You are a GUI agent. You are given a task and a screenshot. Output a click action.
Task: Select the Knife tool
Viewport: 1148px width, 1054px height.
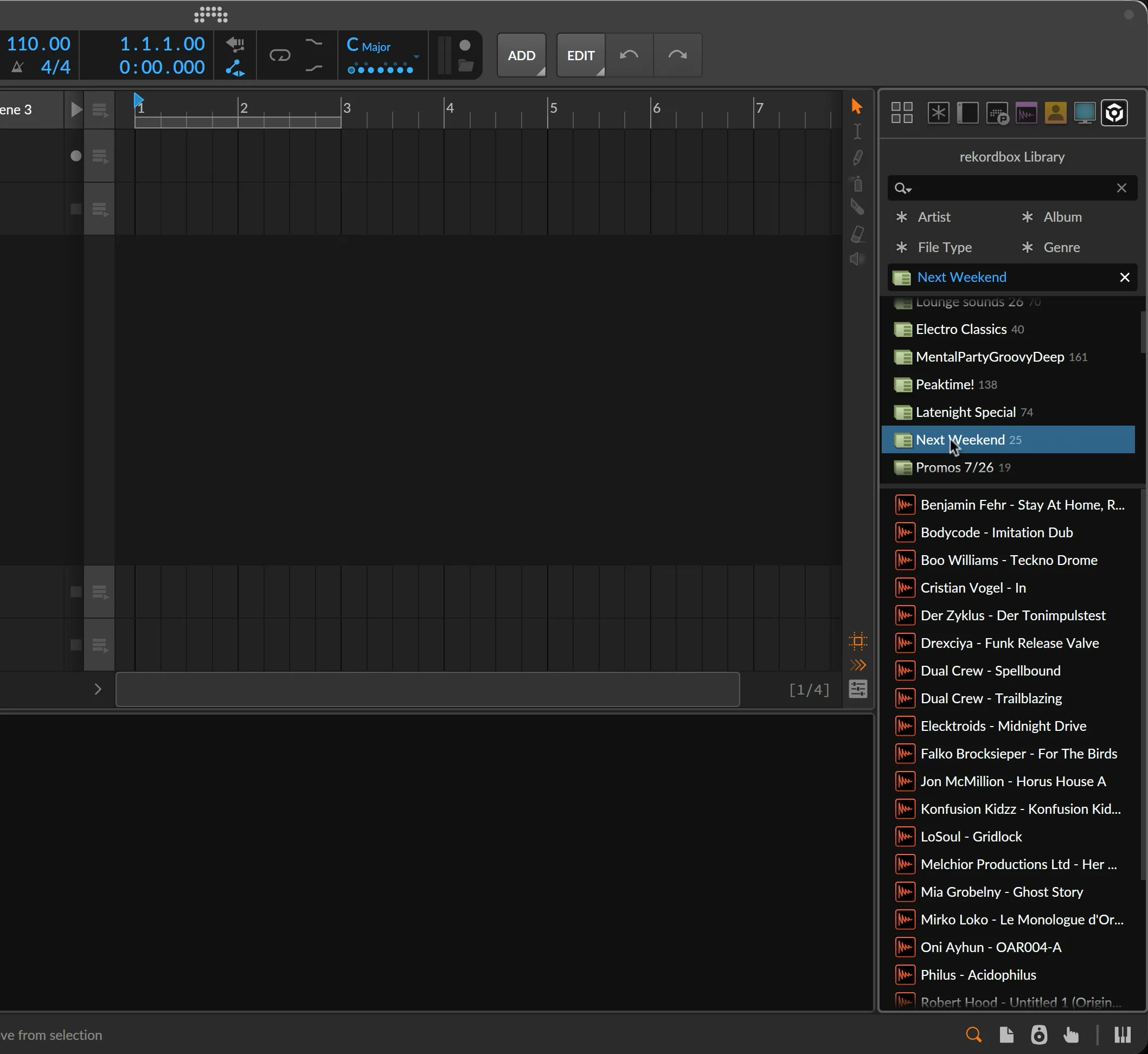tap(857, 208)
